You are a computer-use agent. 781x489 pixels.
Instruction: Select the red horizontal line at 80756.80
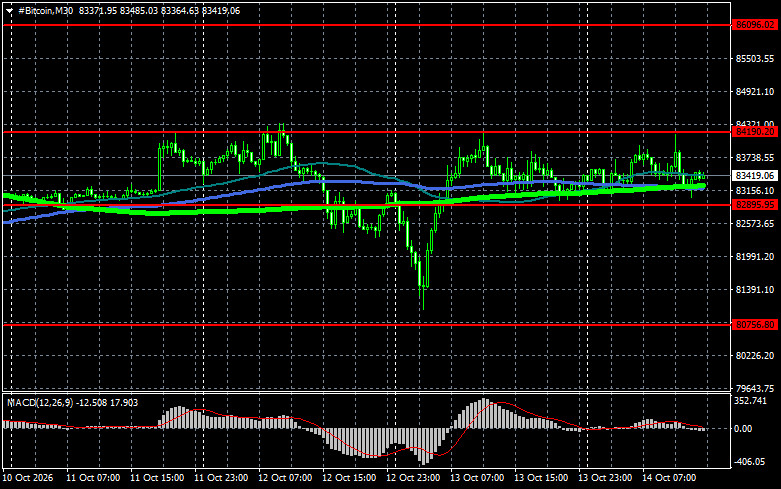(x=367, y=324)
